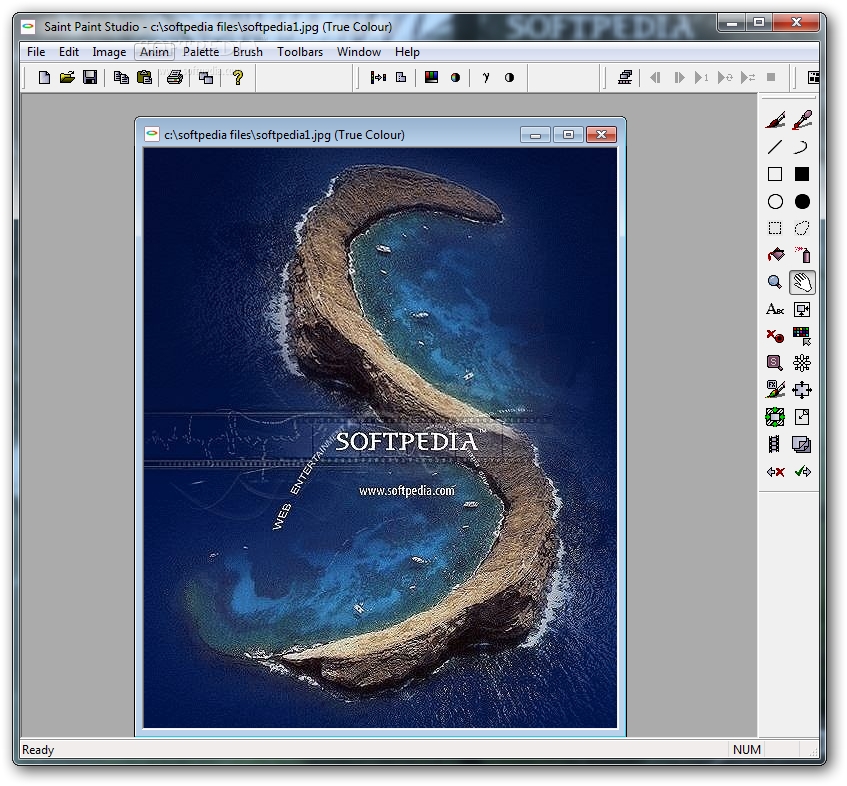Screen dimensions: 847x786
Task: Create a new image with the New icon
Action: pyautogui.click(x=44, y=77)
